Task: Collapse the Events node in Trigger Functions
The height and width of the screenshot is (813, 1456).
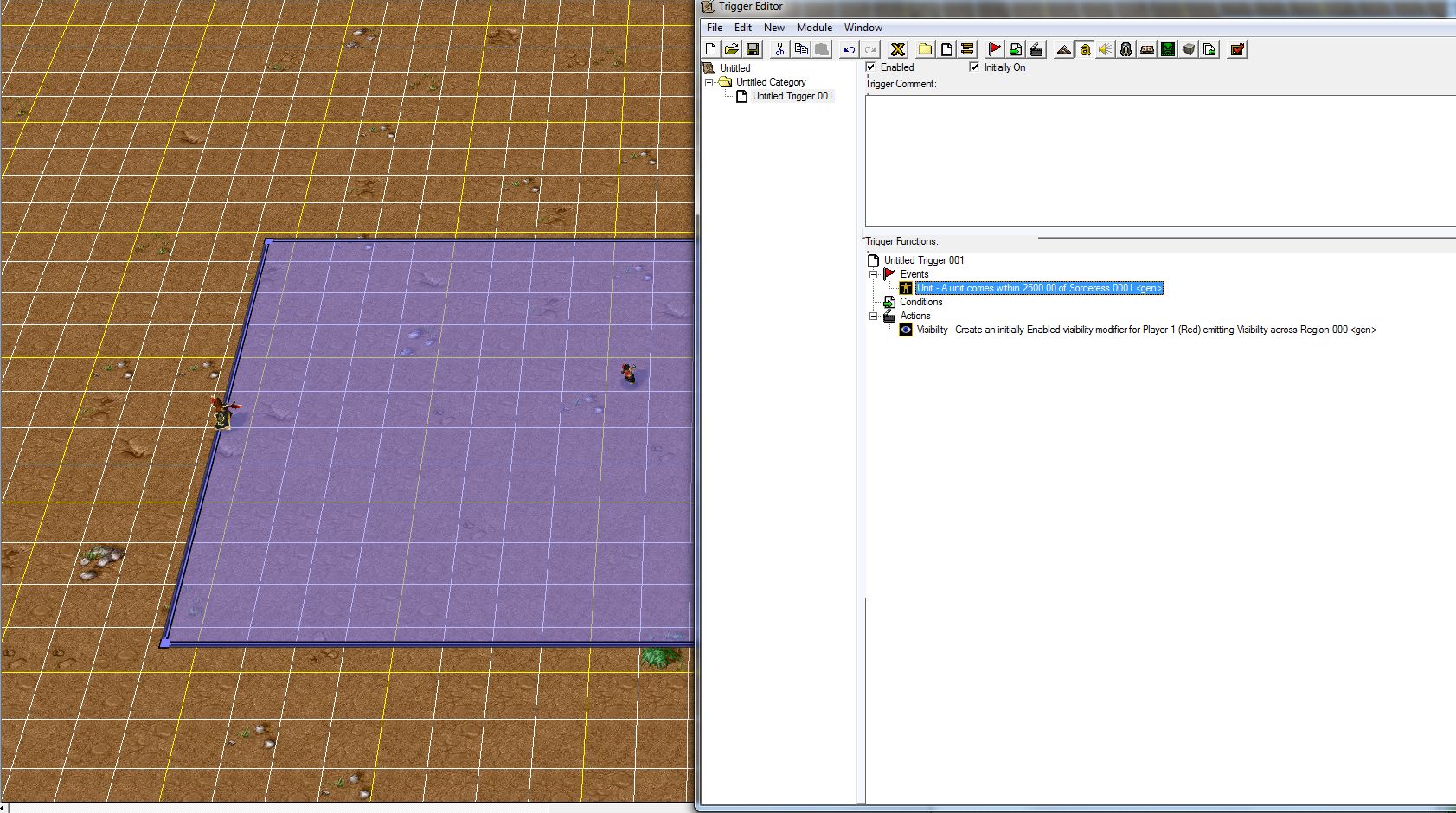Action: click(874, 274)
